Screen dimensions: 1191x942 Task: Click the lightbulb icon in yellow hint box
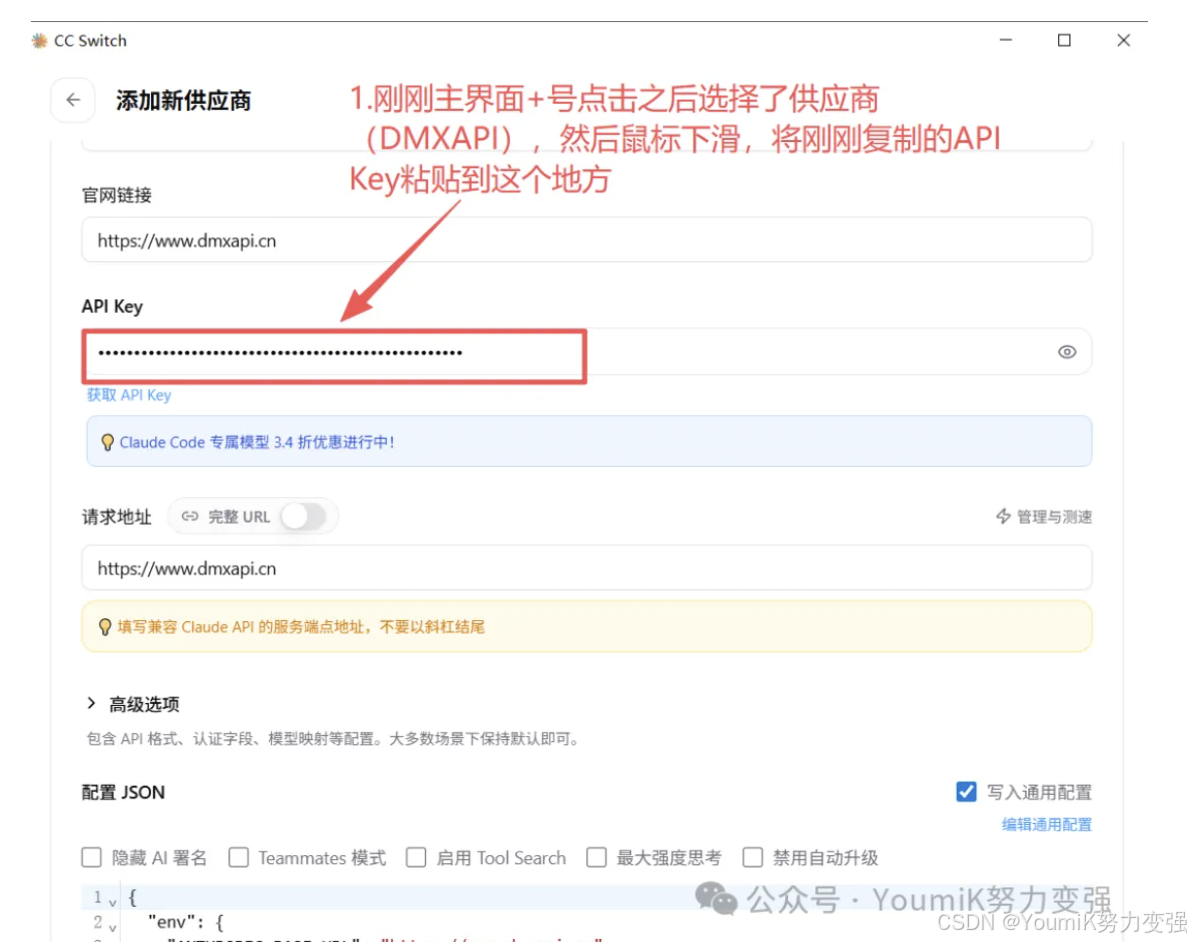105,627
